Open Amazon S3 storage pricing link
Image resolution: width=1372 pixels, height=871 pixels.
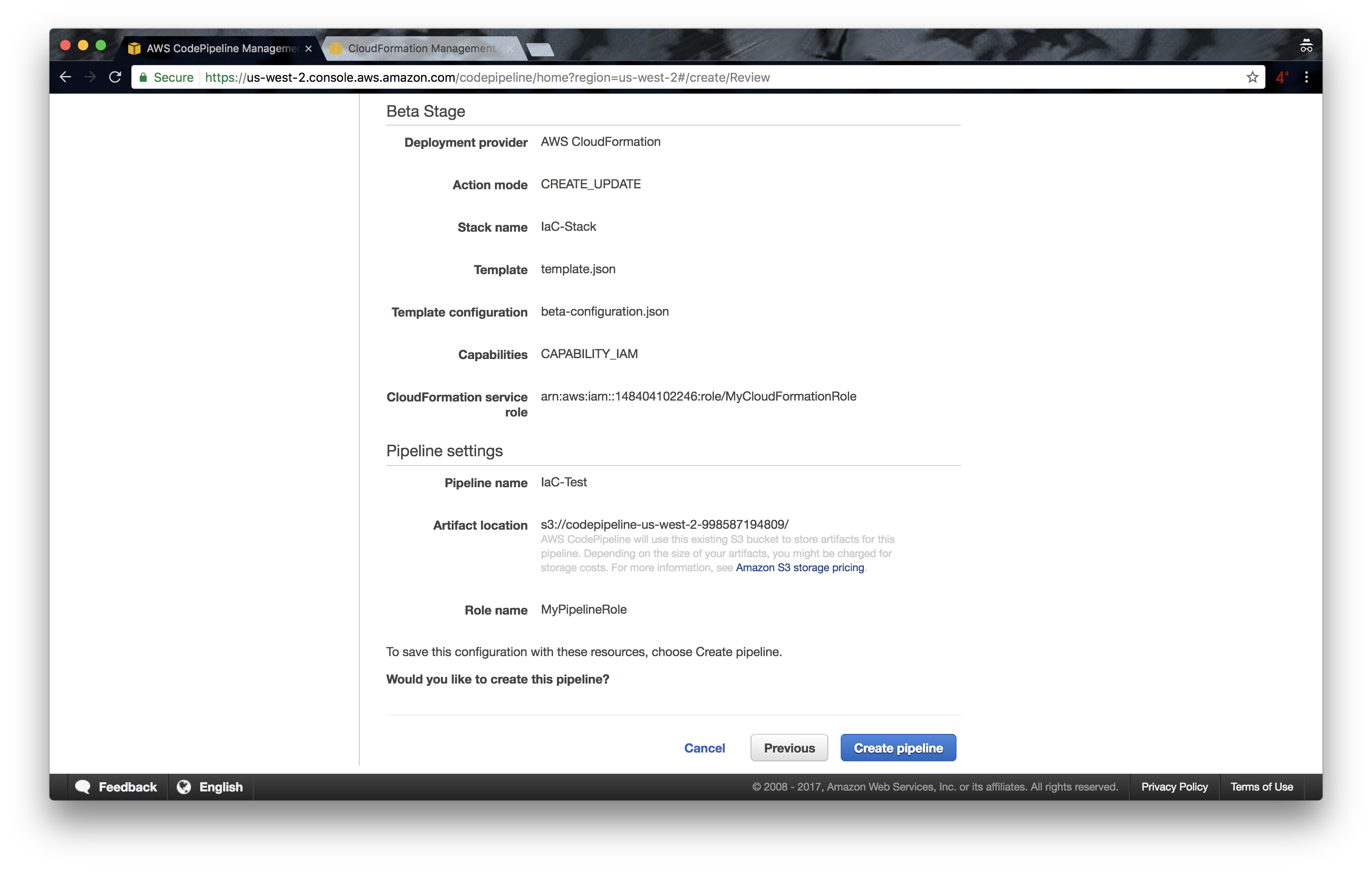tap(800, 567)
